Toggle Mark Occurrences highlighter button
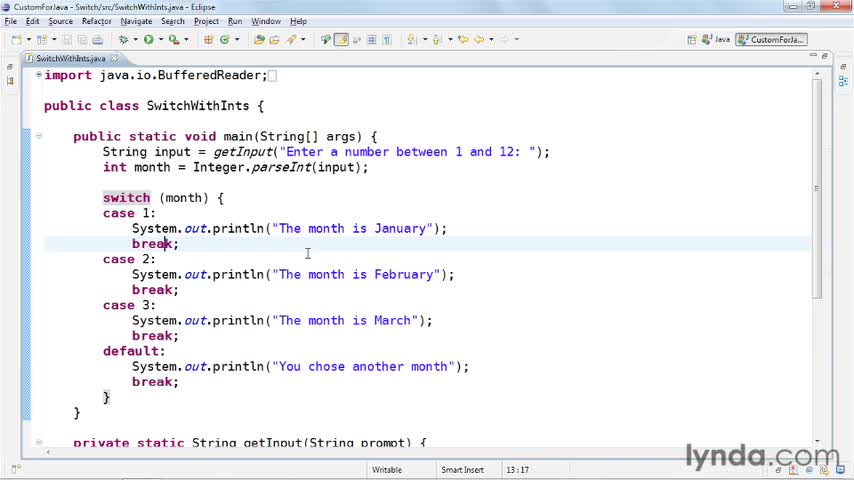Viewport: 854px width, 480px height. (341, 40)
